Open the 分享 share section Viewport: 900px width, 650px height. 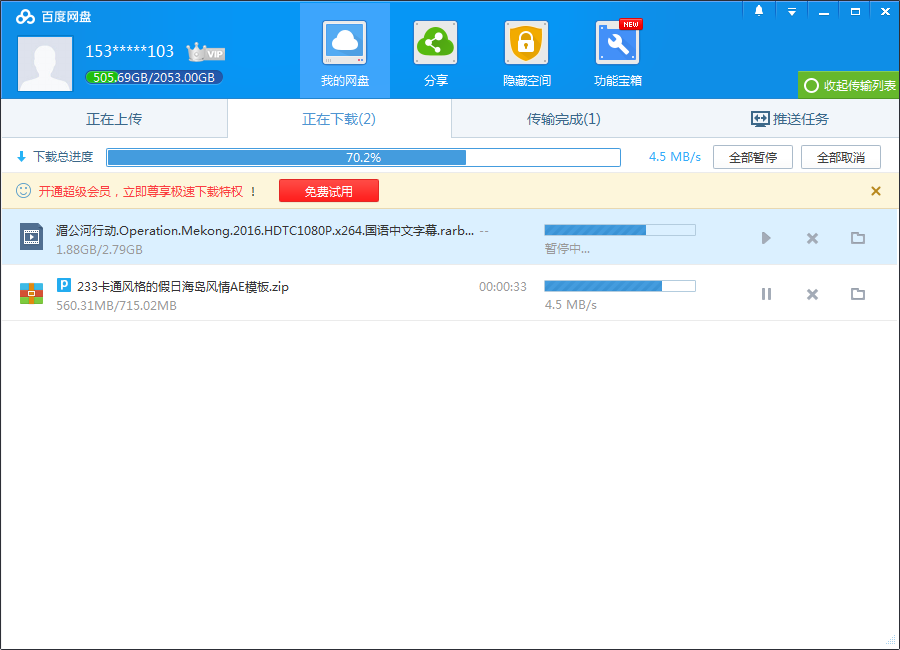[436, 52]
